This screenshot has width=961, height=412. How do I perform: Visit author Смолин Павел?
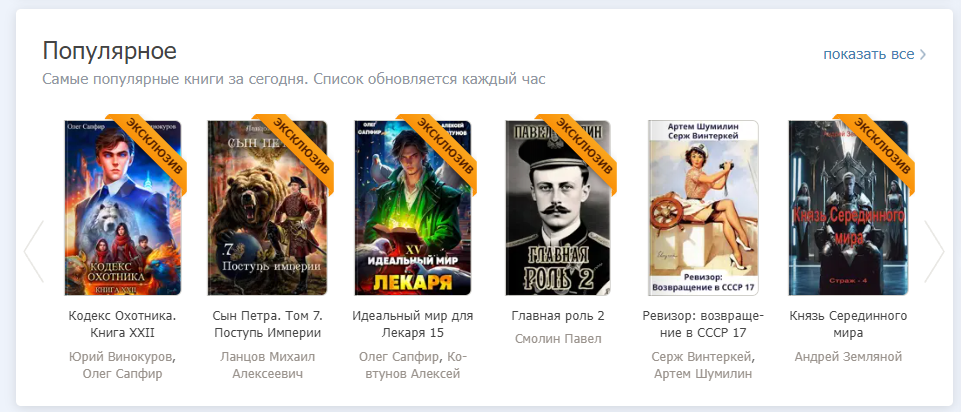tap(558, 339)
